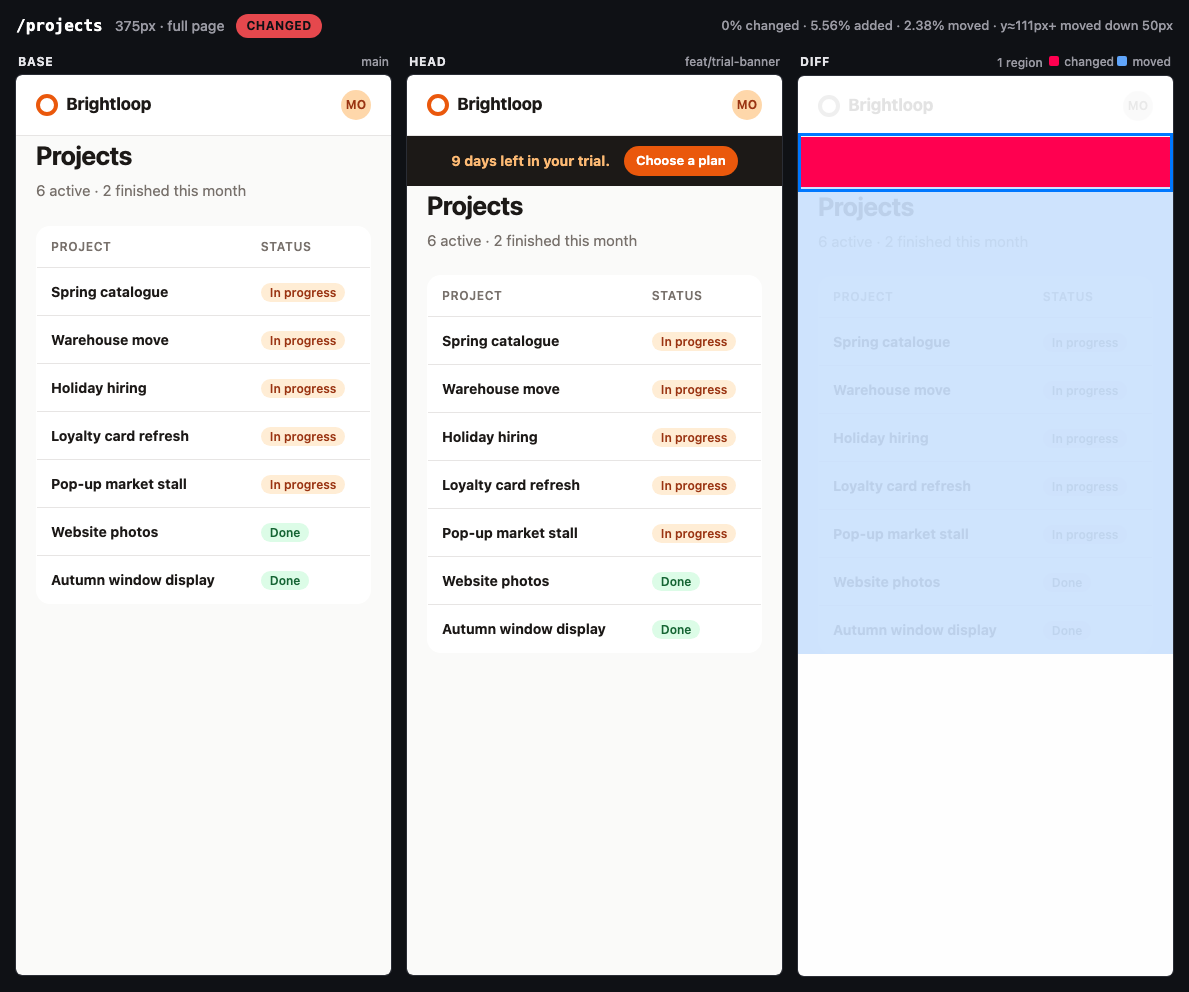This screenshot has height=992, width=1189.
Task: Click In progress badge for Loyalty card refresh in BASE
Action: (303, 436)
